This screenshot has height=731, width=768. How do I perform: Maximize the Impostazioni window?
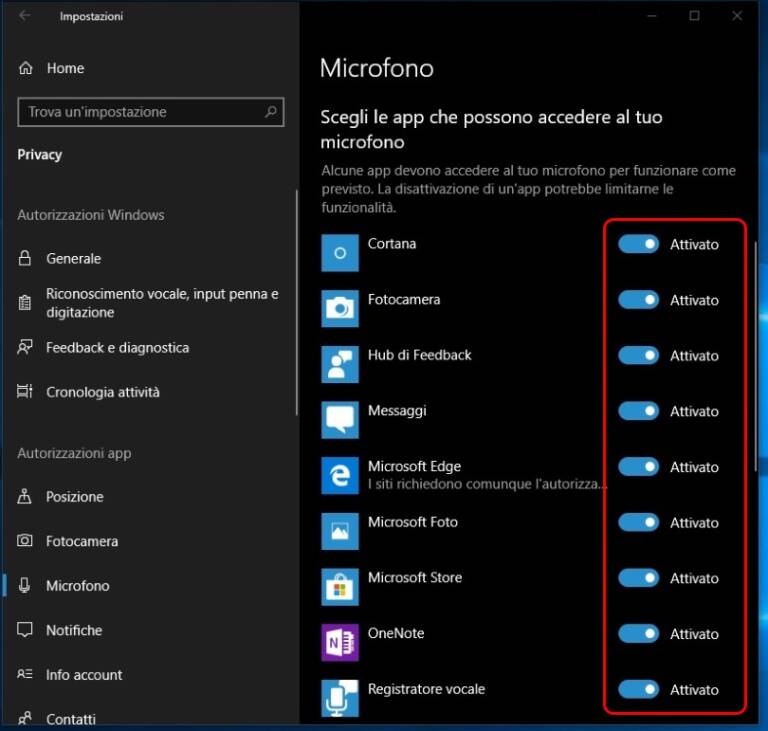[x=694, y=16]
